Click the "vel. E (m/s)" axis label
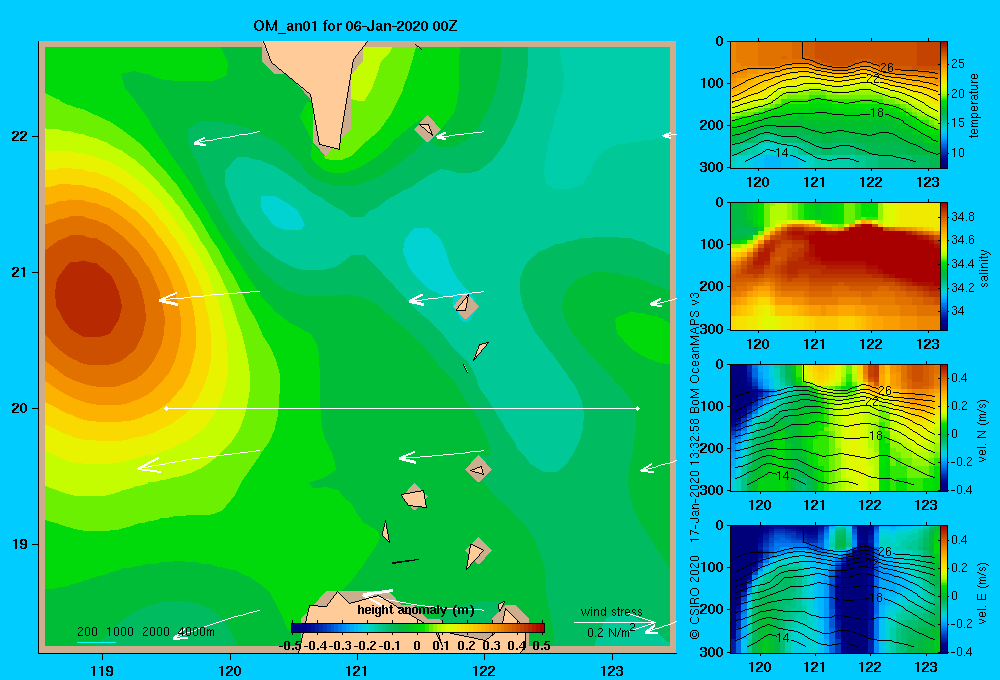1000x680 pixels. pyautogui.click(x=983, y=592)
